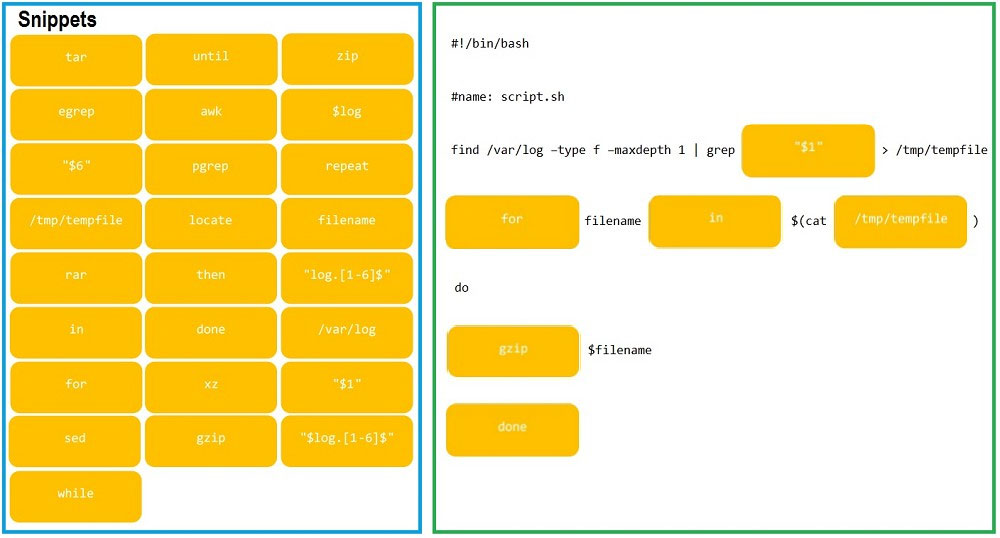Choose the sed snippet tile
Image resolution: width=1000 pixels, height=538 pixels.
(x=75, y=441)
